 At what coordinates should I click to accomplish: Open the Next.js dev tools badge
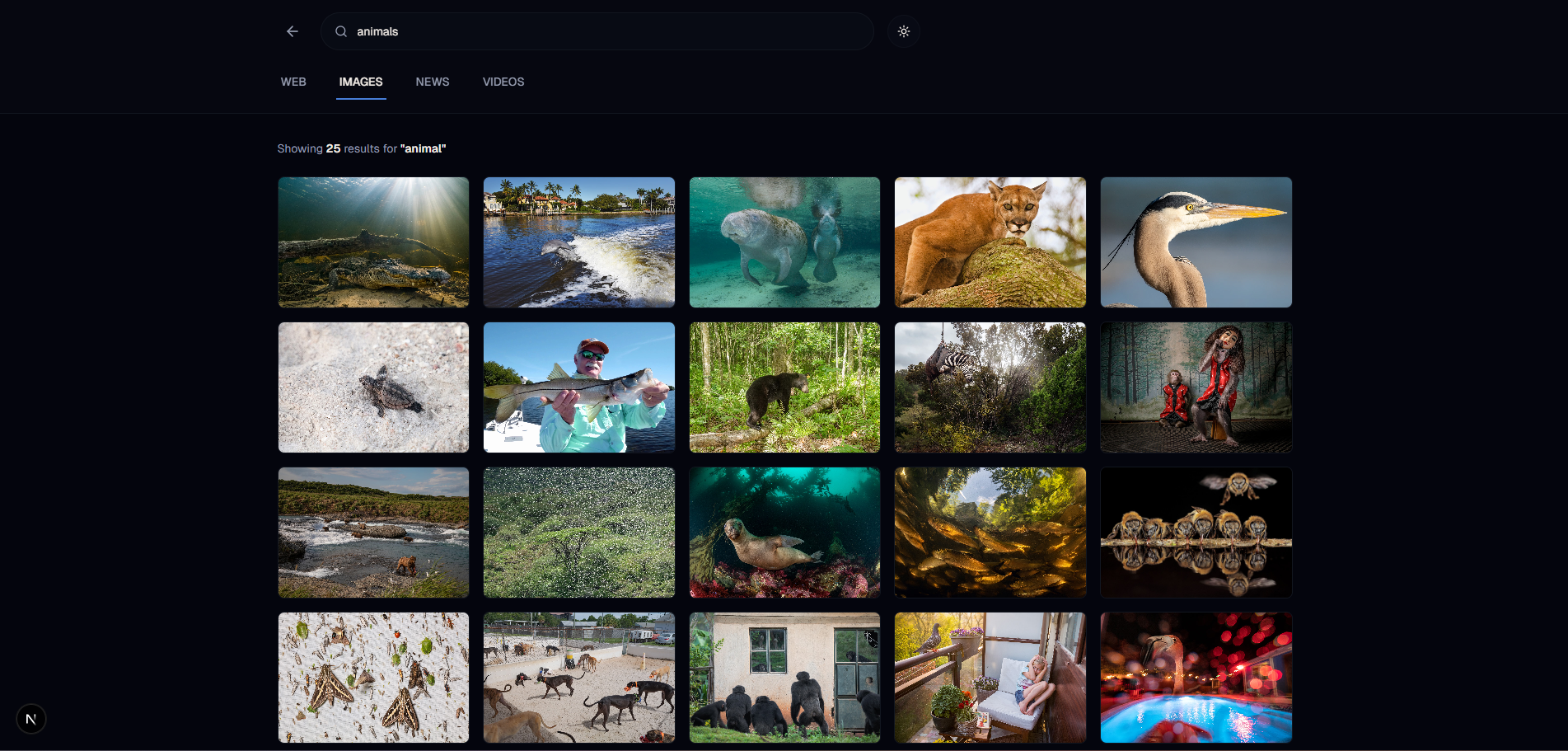30,719
